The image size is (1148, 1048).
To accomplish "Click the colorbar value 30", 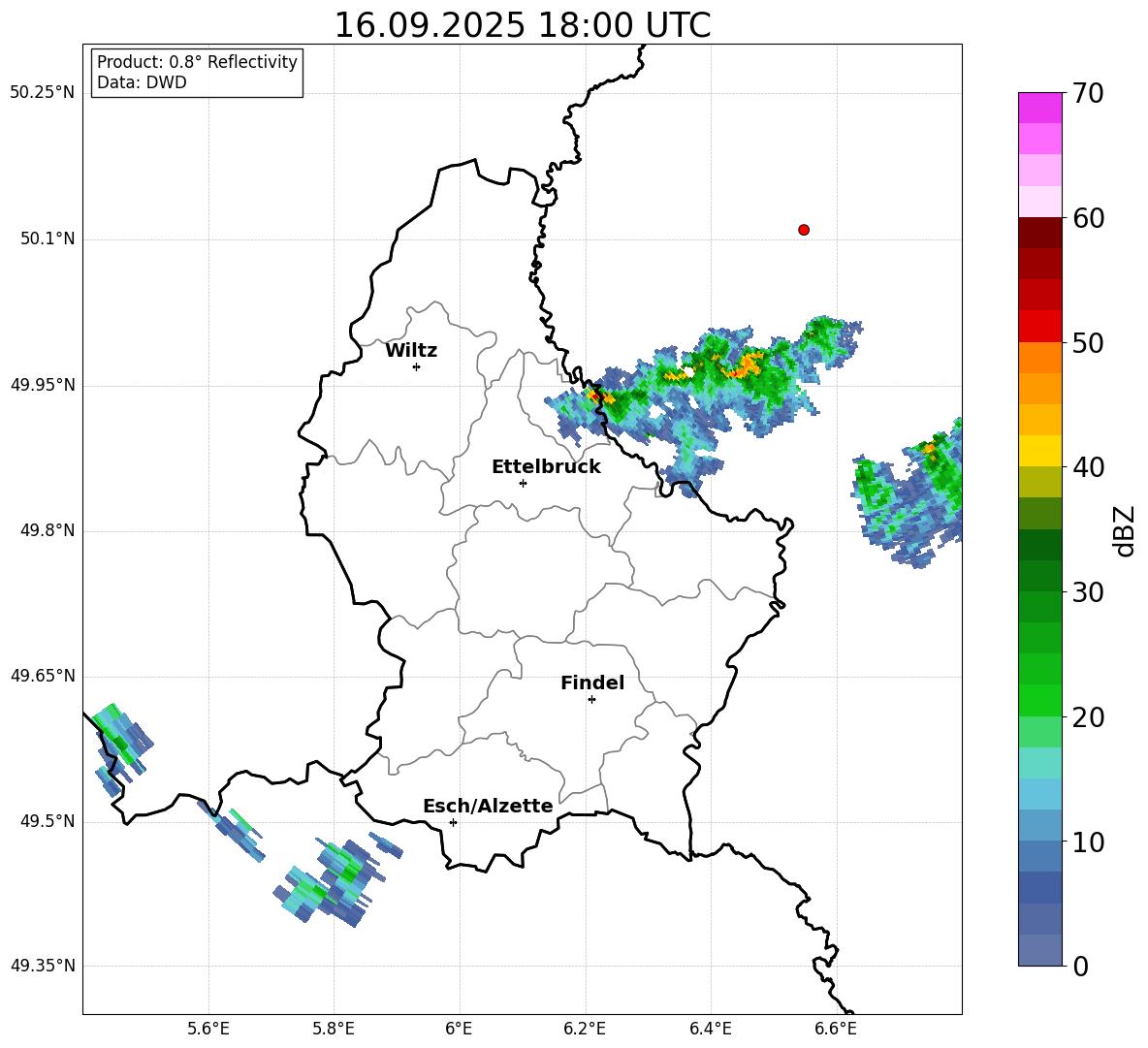I will 1088,592.
